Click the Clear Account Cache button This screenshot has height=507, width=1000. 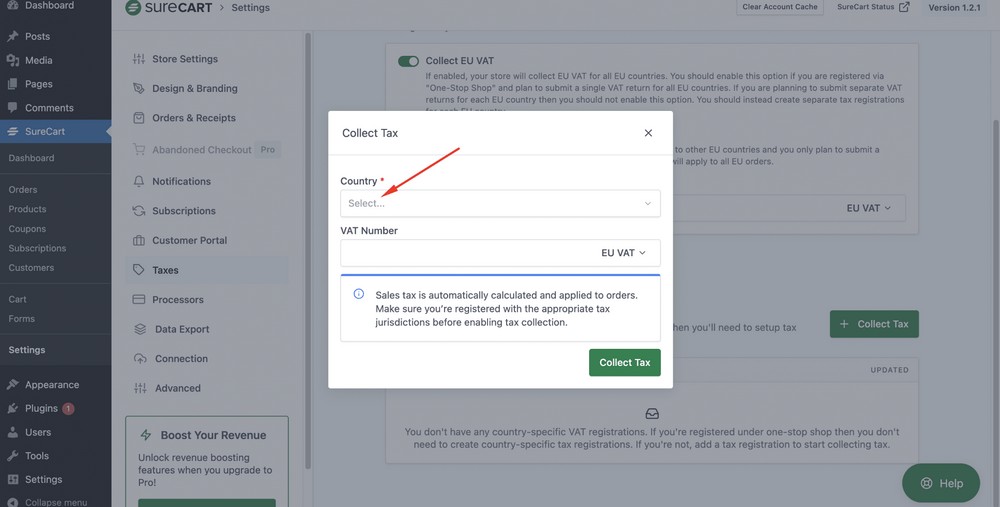[780, 7]
